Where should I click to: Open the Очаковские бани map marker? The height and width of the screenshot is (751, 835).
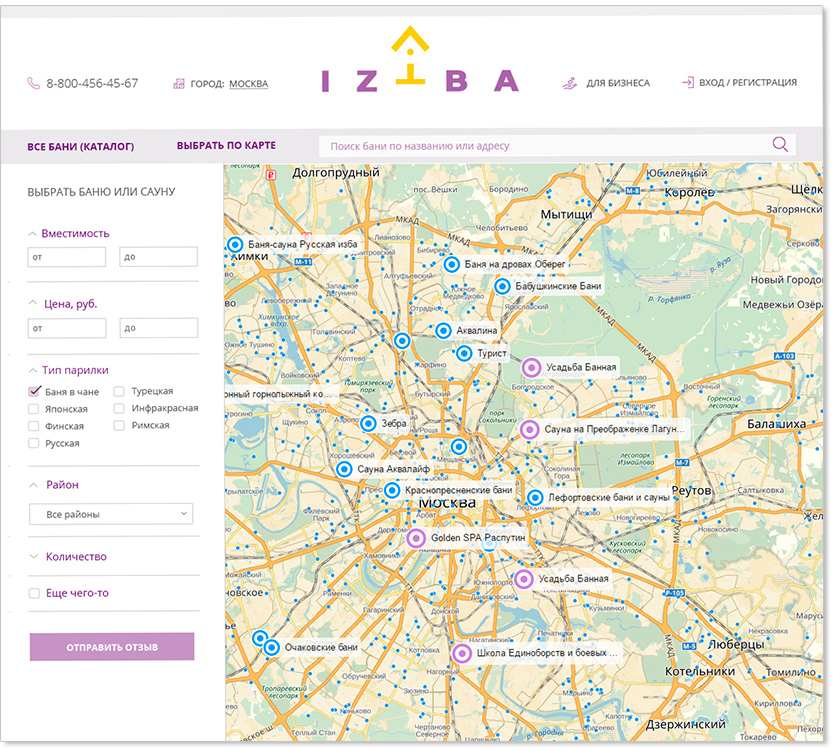[272, 648]
